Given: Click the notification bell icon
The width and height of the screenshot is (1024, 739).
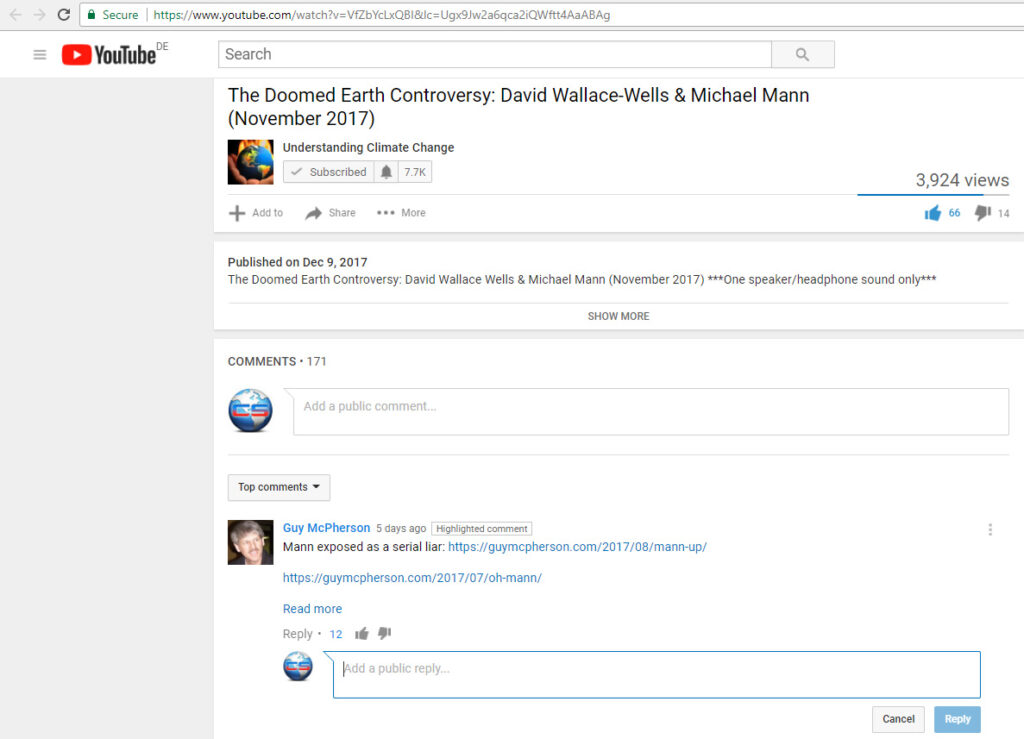Looking at the screenshot, I should pyautogui.click(x=386, y=172).
